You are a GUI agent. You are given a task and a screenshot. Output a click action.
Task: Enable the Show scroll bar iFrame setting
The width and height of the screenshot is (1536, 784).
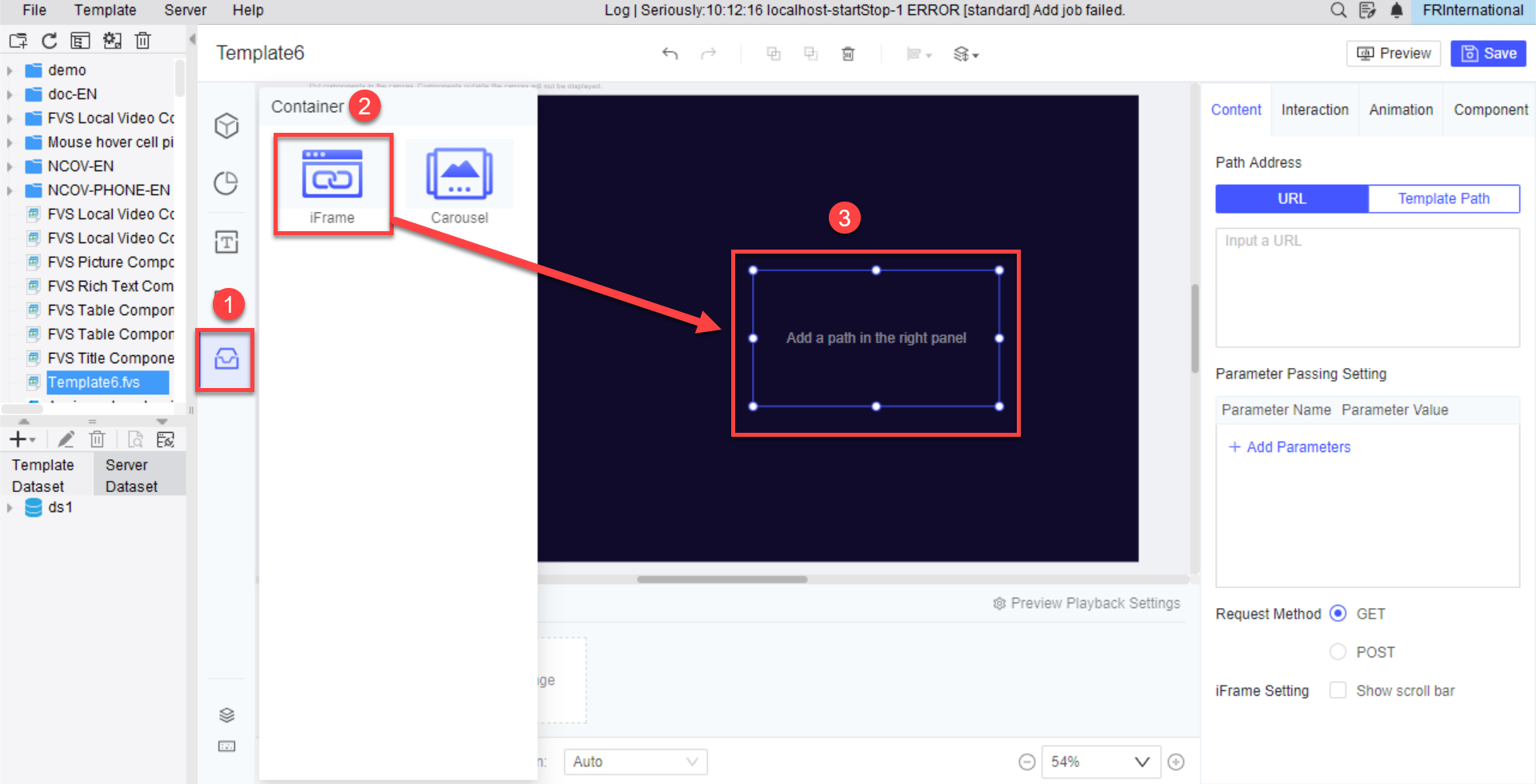coord(1337,690)
